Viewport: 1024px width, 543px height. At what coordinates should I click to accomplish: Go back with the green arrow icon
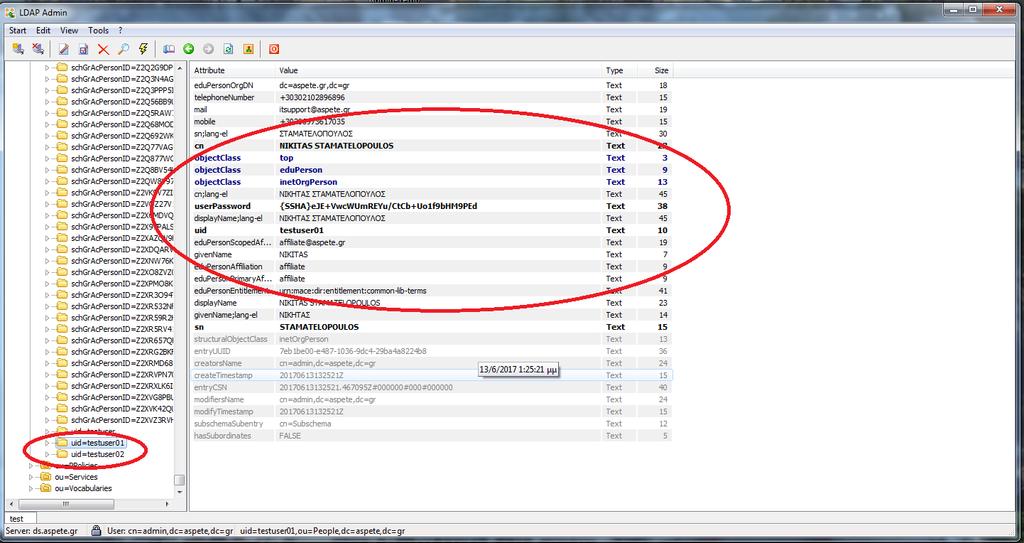[x=189, y=49]
